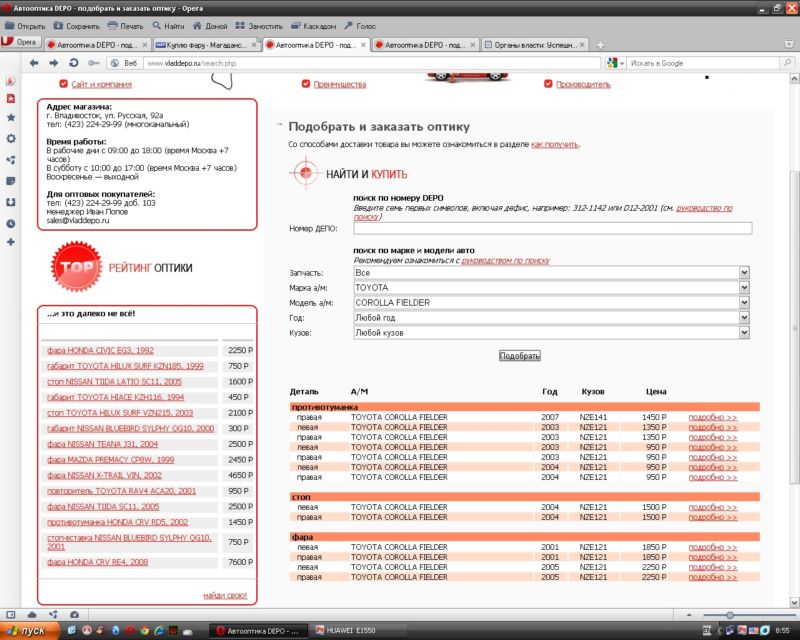
Task: Open the Найти (Find) toolbar tool
Action: point(168,26)
